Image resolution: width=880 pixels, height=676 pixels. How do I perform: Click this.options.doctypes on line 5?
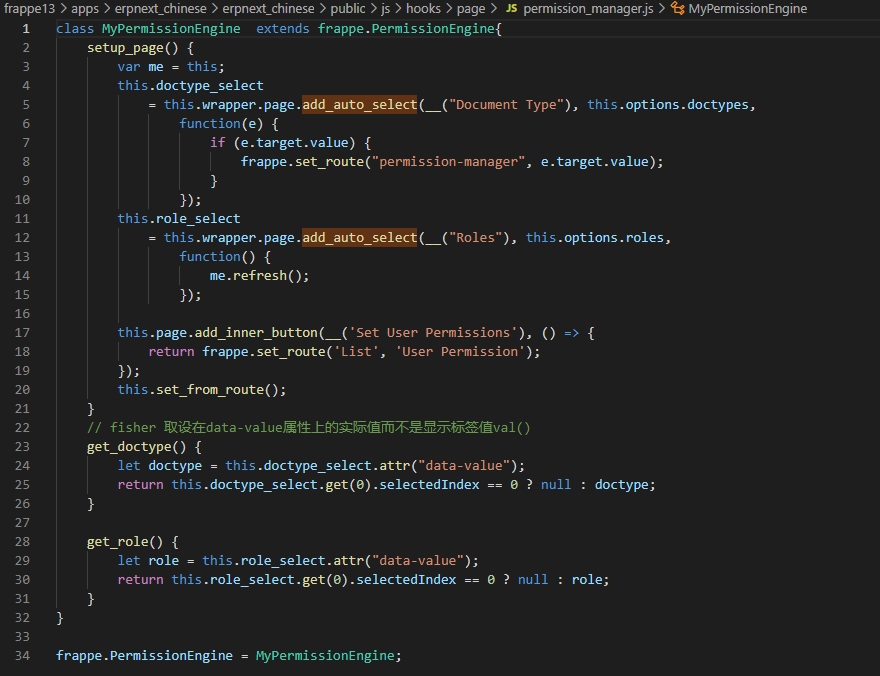[x=668, y=105]
